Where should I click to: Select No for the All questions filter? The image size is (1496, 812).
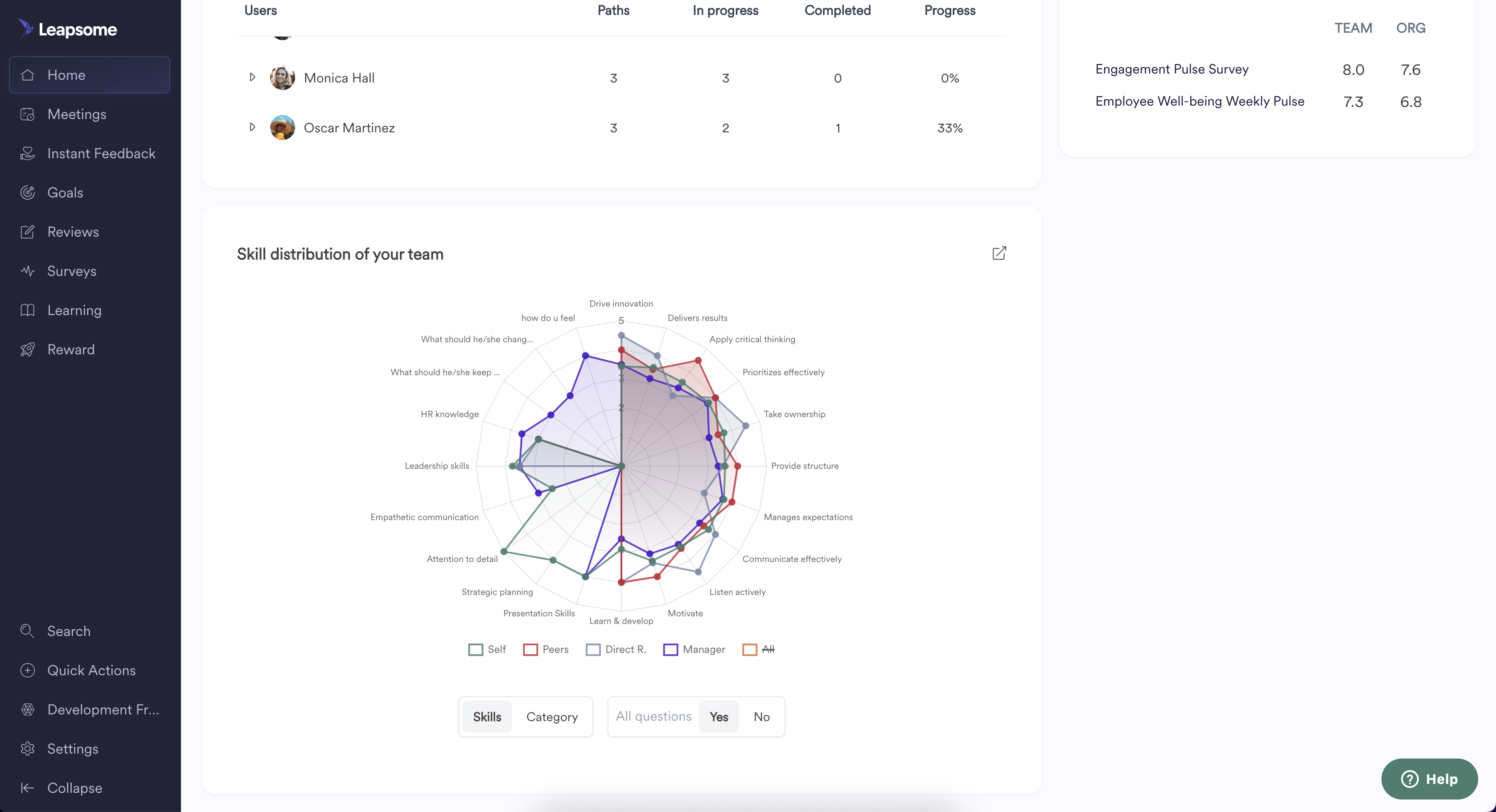pyautogui.click(x=761, y=716)
